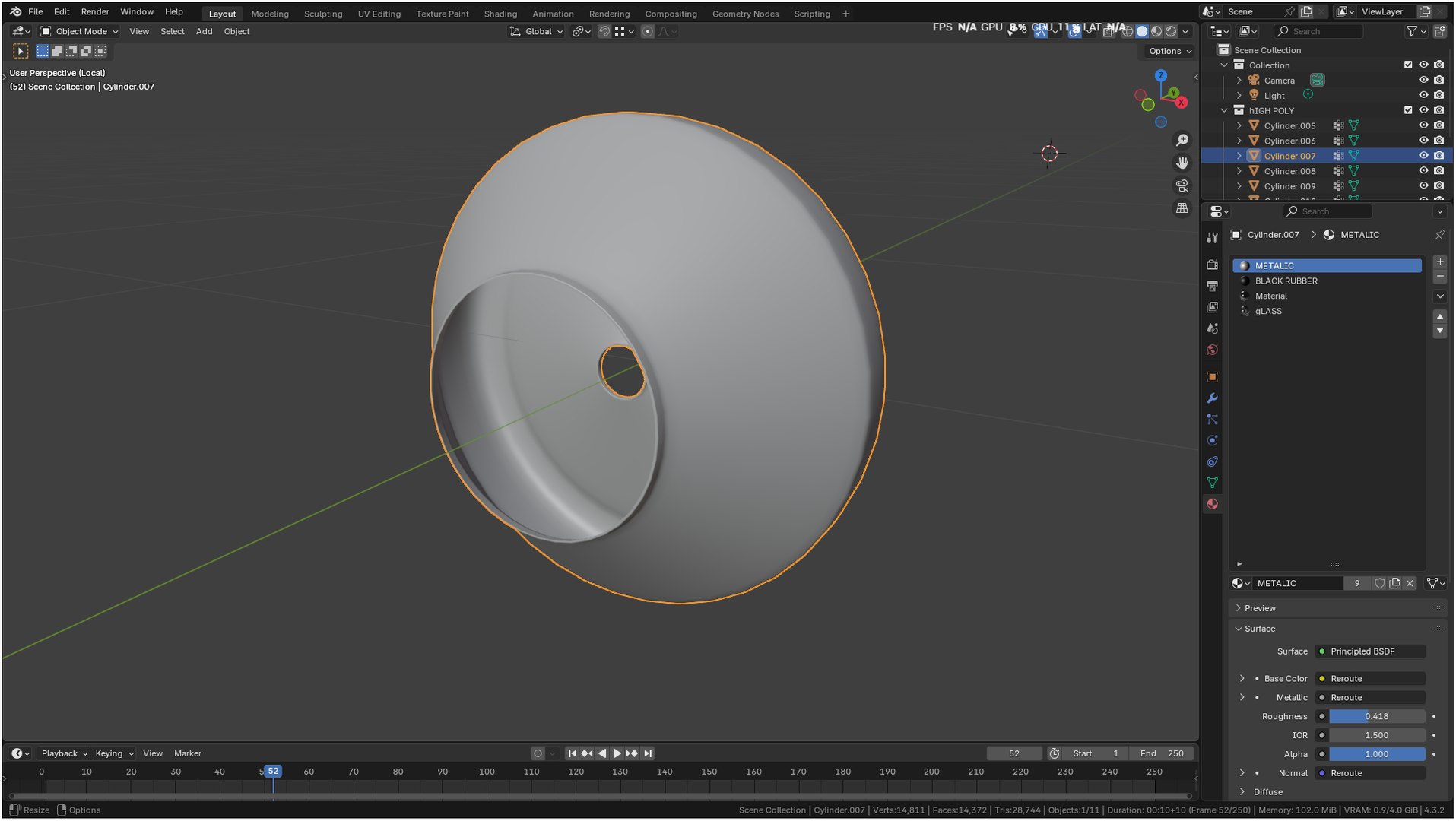Pin the properties editor context
This screenshot has height=821, width=1456.
click(x=1439, y=235)
